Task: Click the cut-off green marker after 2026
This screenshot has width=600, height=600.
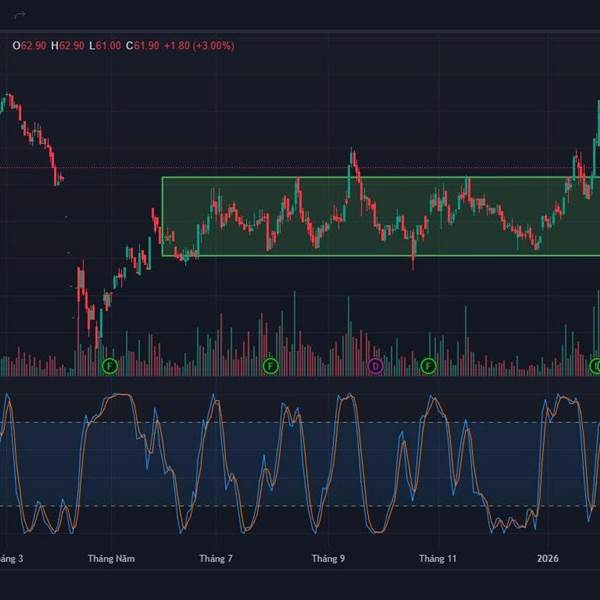Action: click(x=596, y=367)
